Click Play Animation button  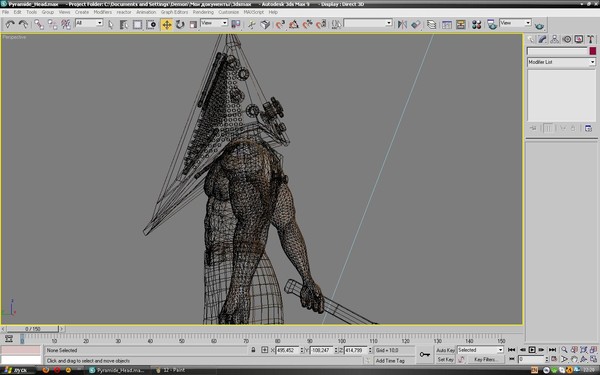click(x=532, y=350)
